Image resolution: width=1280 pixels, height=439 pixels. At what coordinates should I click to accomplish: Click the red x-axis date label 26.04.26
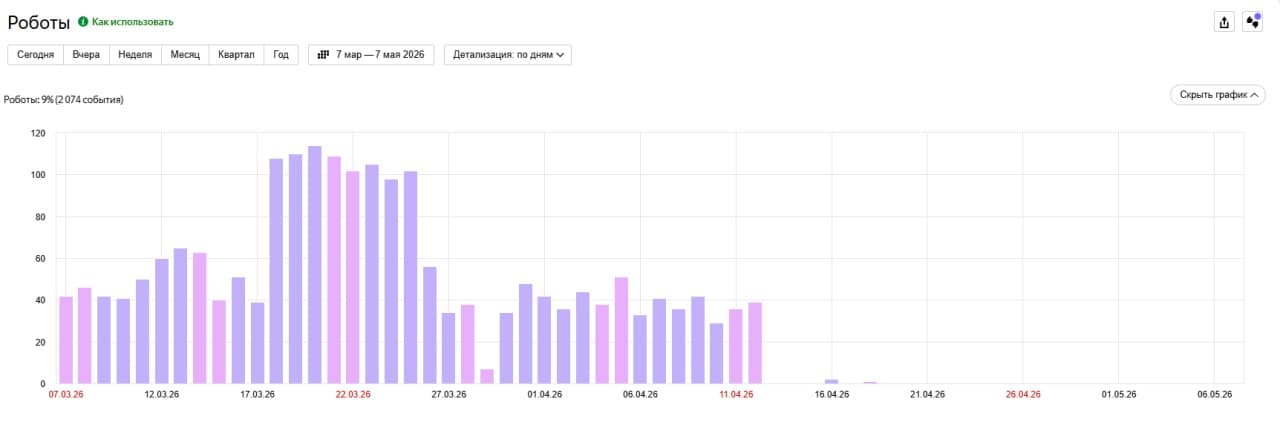coord(1023,395)
